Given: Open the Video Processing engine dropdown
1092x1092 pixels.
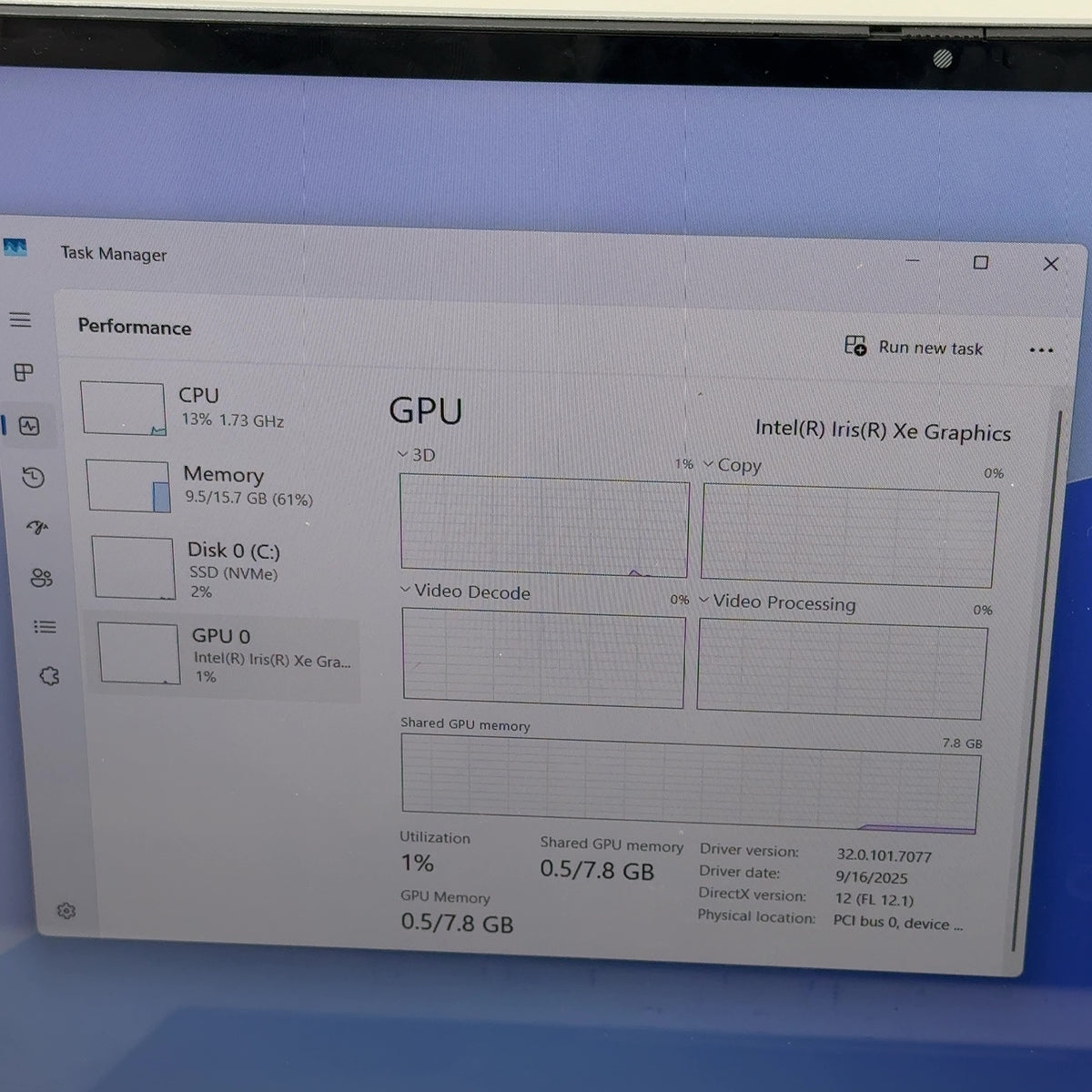Looking at the screenshot, I should (x=778, y=602).
